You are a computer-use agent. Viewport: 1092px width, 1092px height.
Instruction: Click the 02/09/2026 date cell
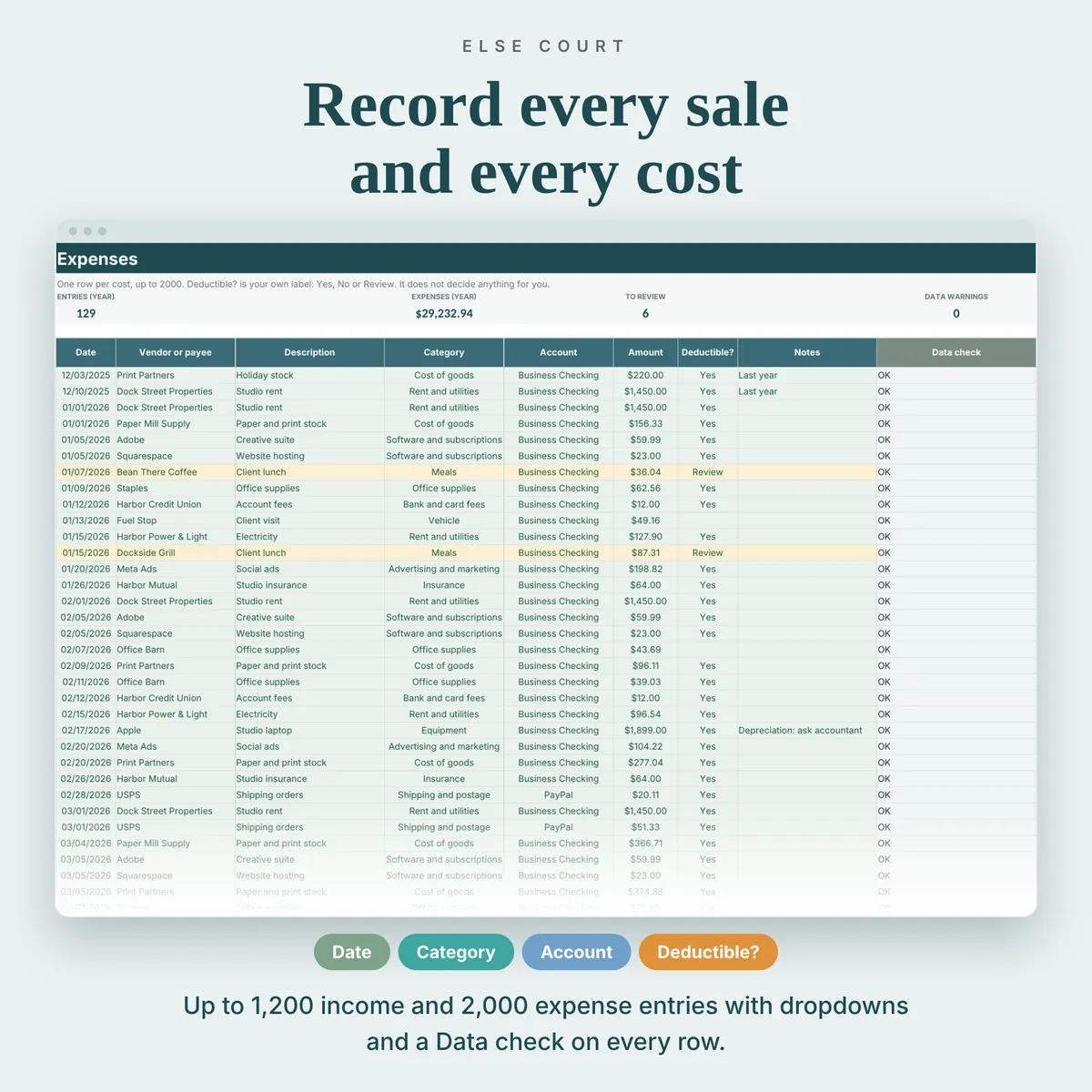pyautogui.click(x=86, y=666)
